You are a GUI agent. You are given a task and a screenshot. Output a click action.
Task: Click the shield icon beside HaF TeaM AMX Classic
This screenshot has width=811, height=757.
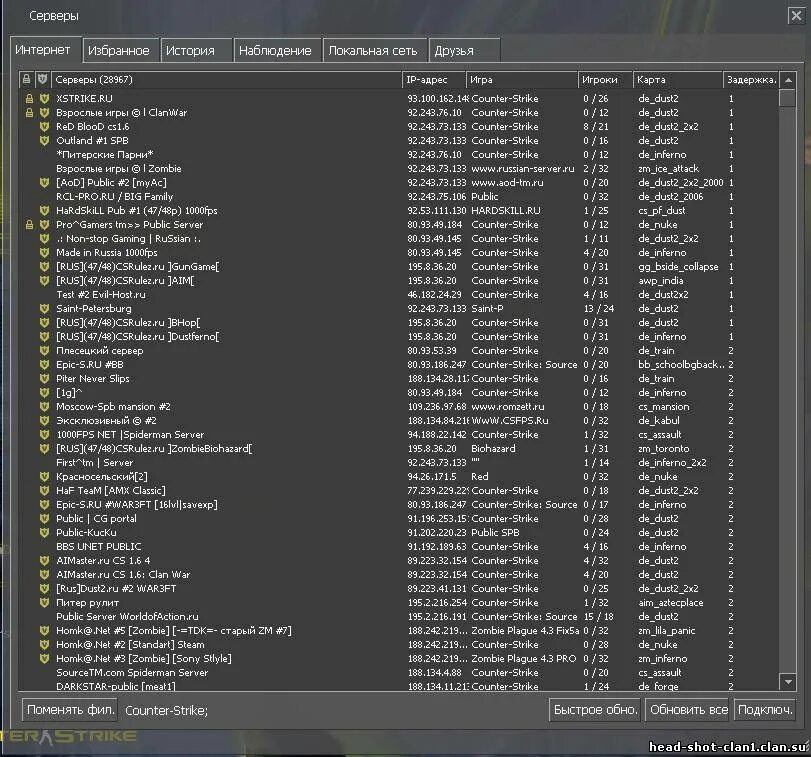tap(44, 490)
